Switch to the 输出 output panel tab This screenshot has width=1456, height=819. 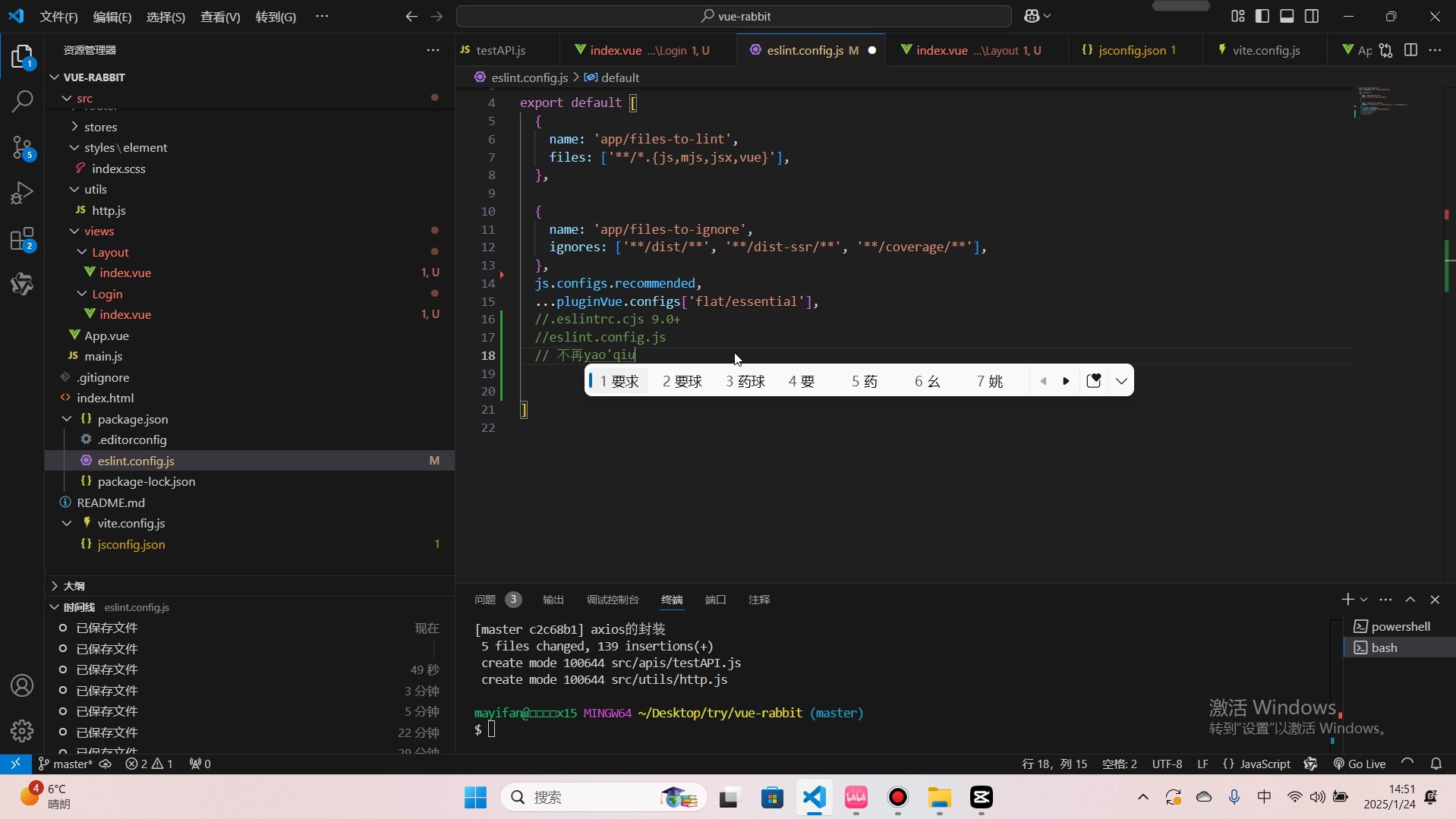click(553, 600)
